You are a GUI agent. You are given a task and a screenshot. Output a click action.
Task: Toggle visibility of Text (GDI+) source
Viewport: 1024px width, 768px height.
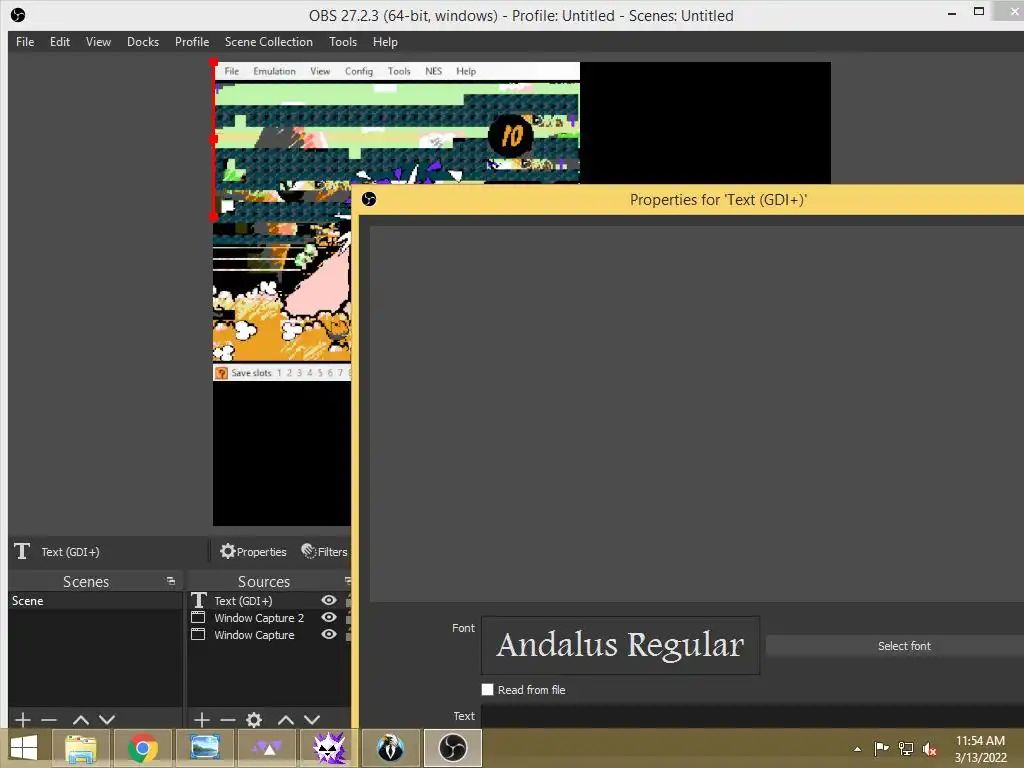[x=329, y=600]
